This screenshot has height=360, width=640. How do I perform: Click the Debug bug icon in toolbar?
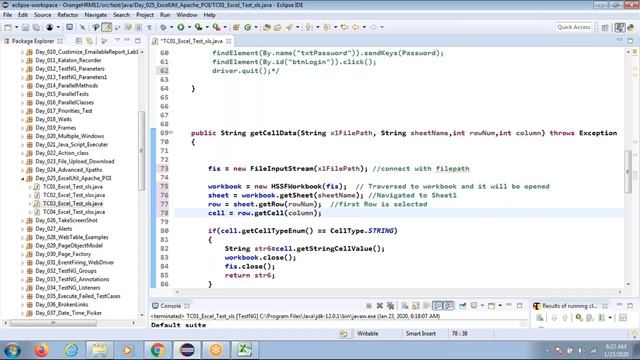163,27
